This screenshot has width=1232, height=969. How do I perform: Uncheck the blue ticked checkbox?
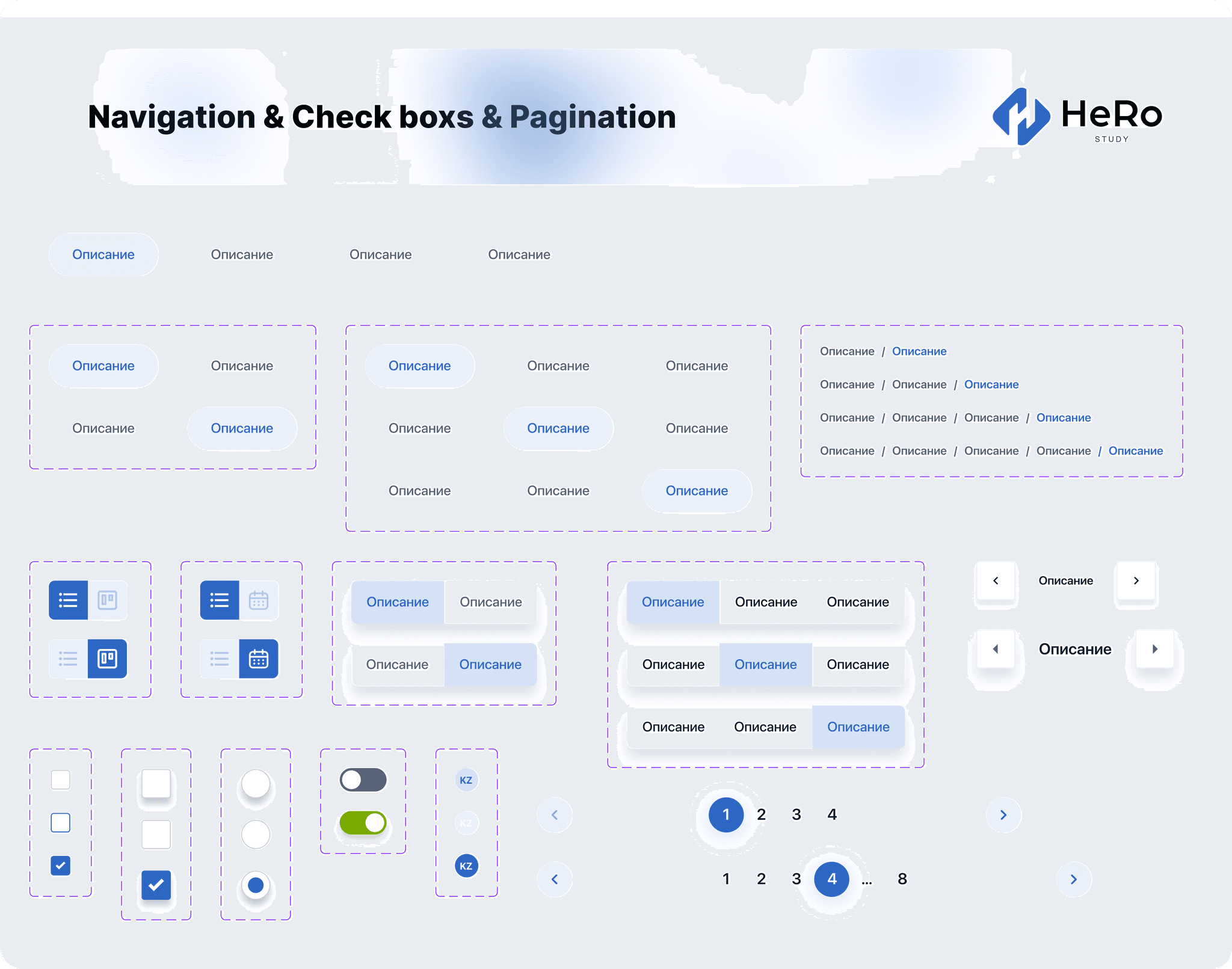click(x=60, y=866)
